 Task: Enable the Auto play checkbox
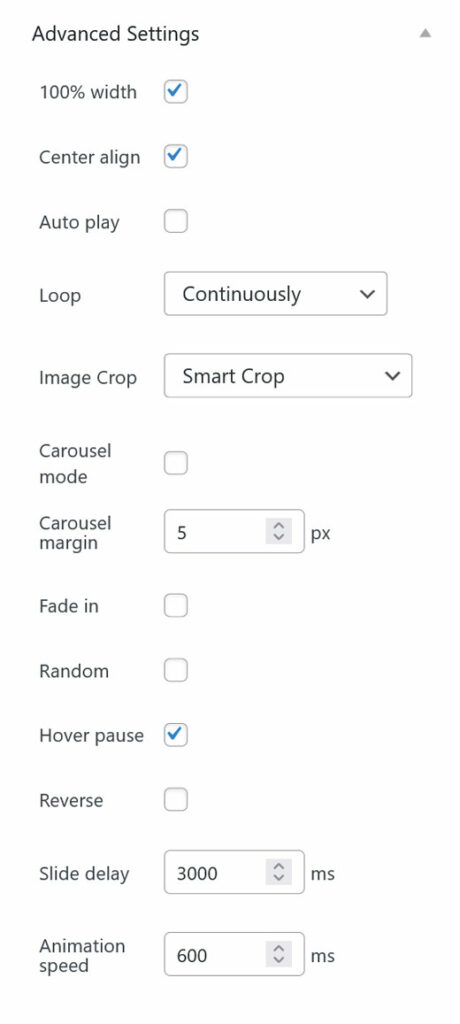tap(176, 221)
